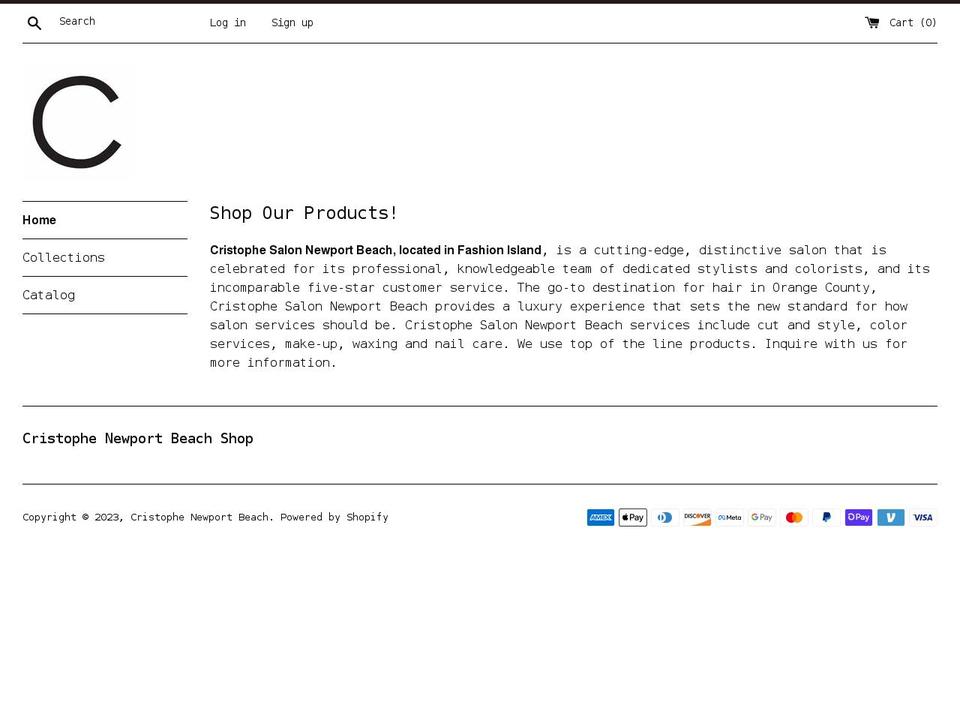Open the Log in page
The height and width of the screenshot is (720, 960).
point(228,23)
